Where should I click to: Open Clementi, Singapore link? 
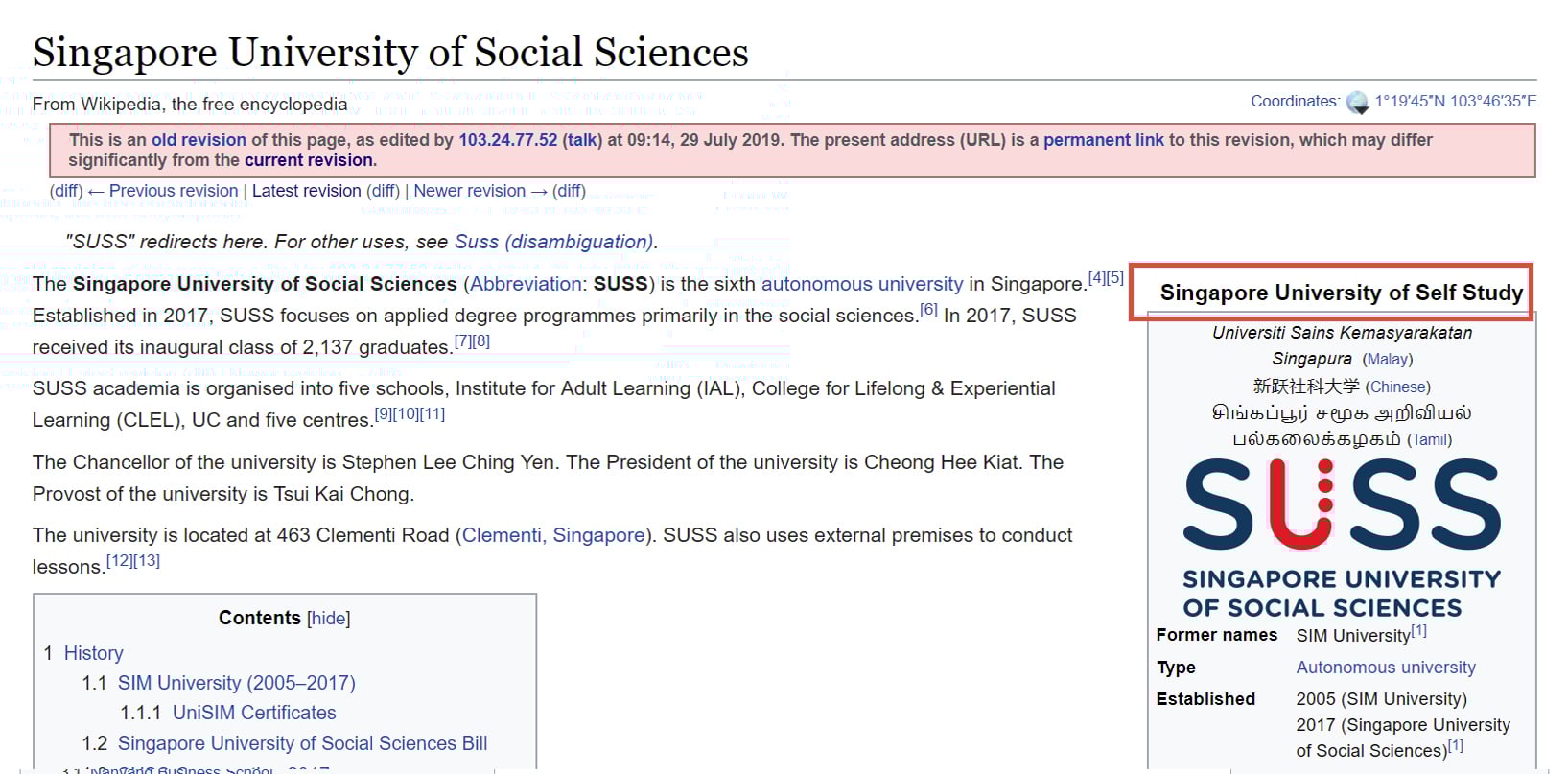pyautogui.click(x=553, y=535)
